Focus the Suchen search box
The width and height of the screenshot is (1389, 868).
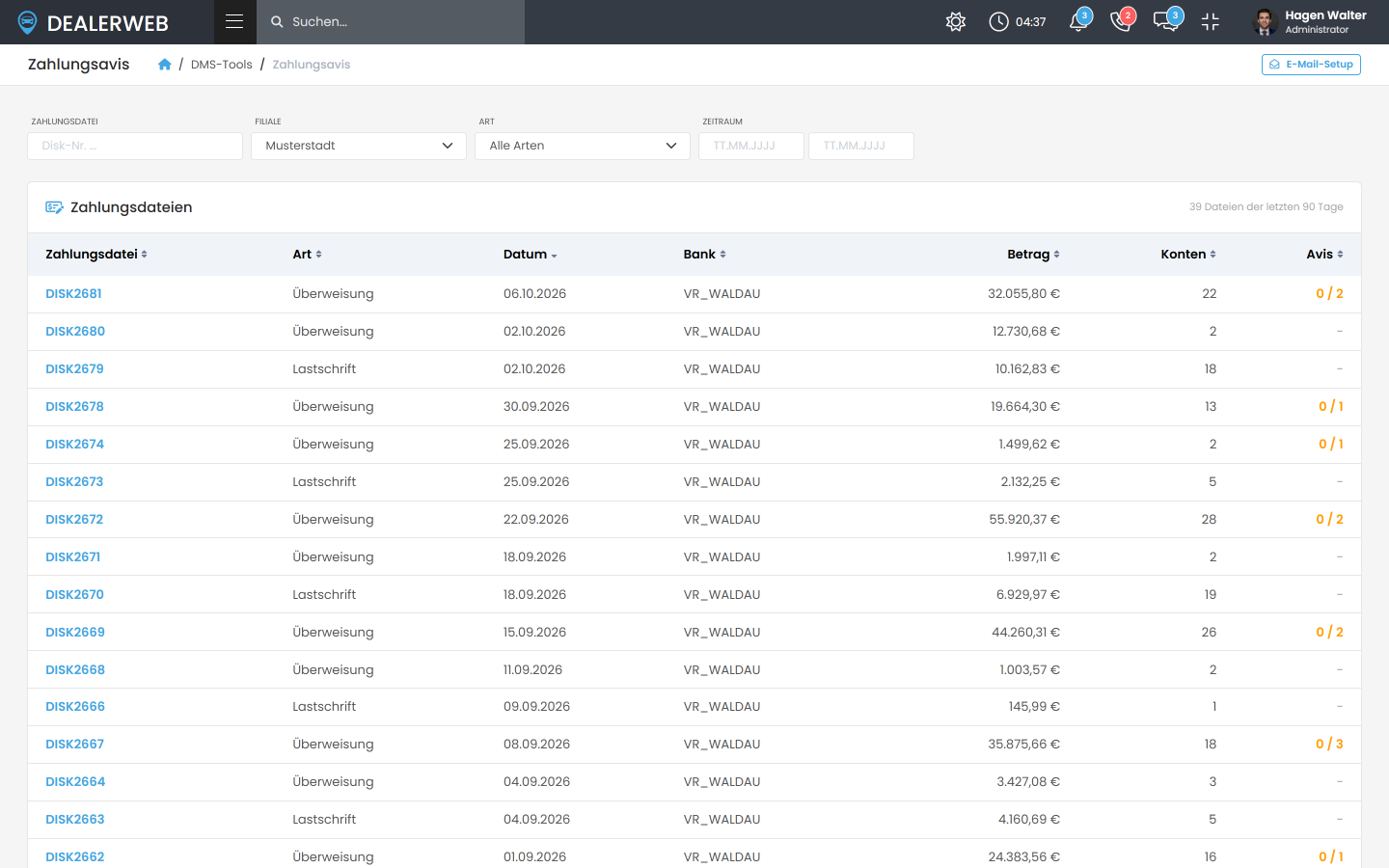(391, 22)
